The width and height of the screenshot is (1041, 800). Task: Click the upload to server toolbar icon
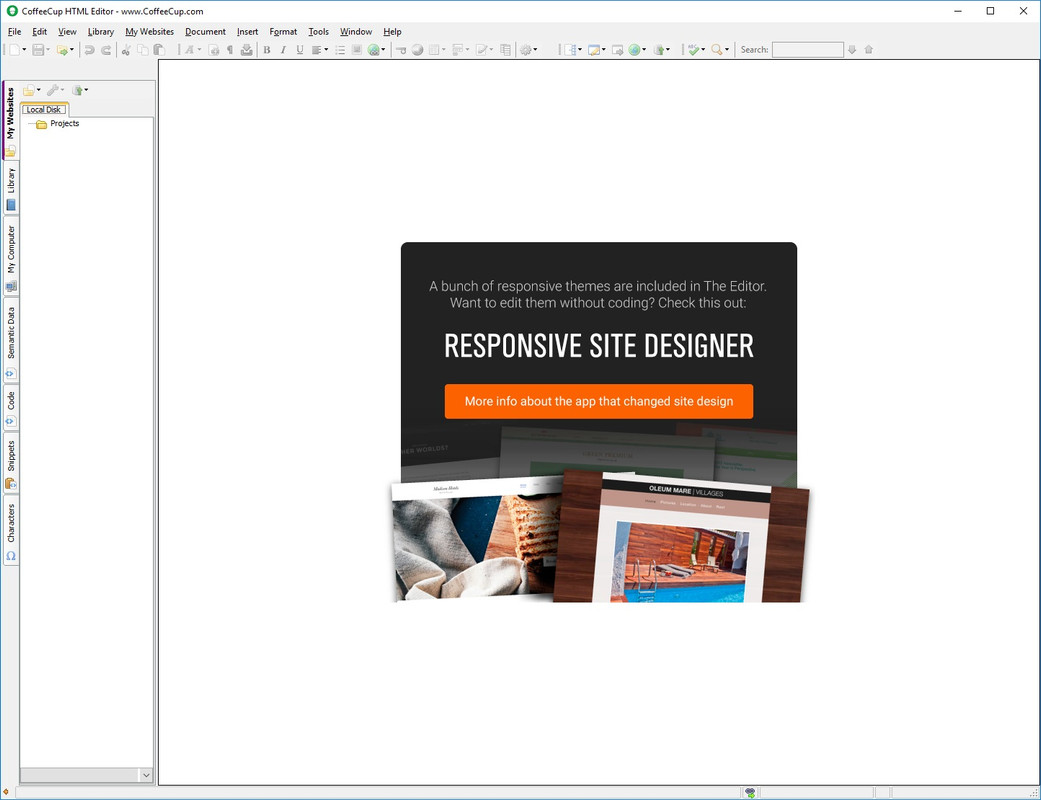(x=659, y=50)
